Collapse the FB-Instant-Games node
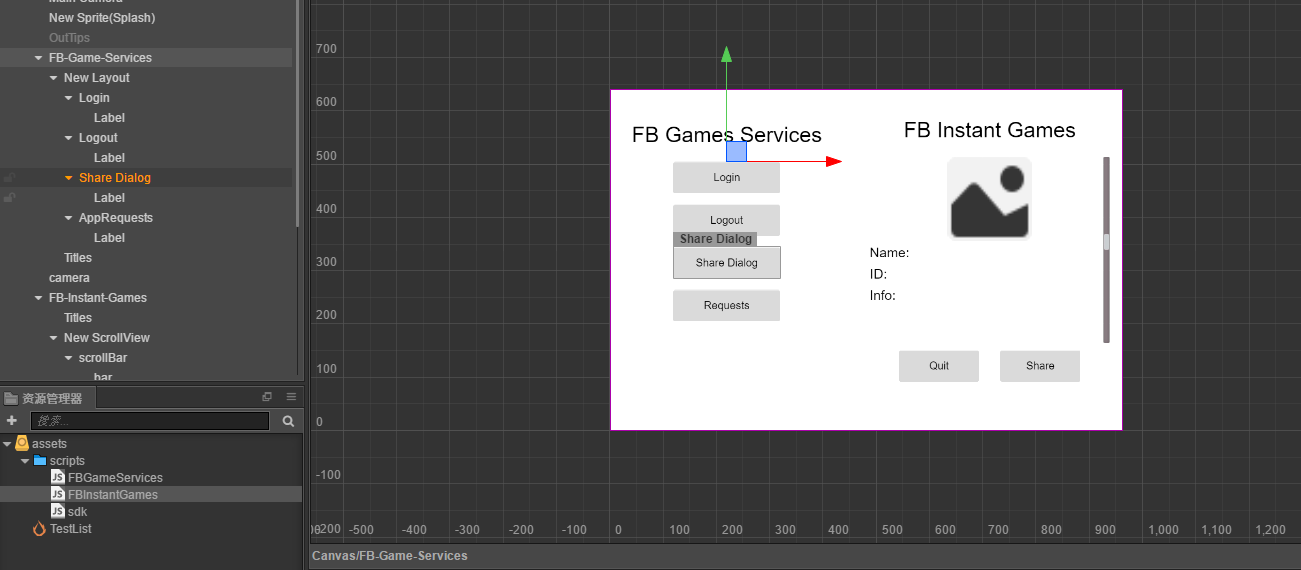The height and width of the screenshot is (570, 1301). point(38,298)
